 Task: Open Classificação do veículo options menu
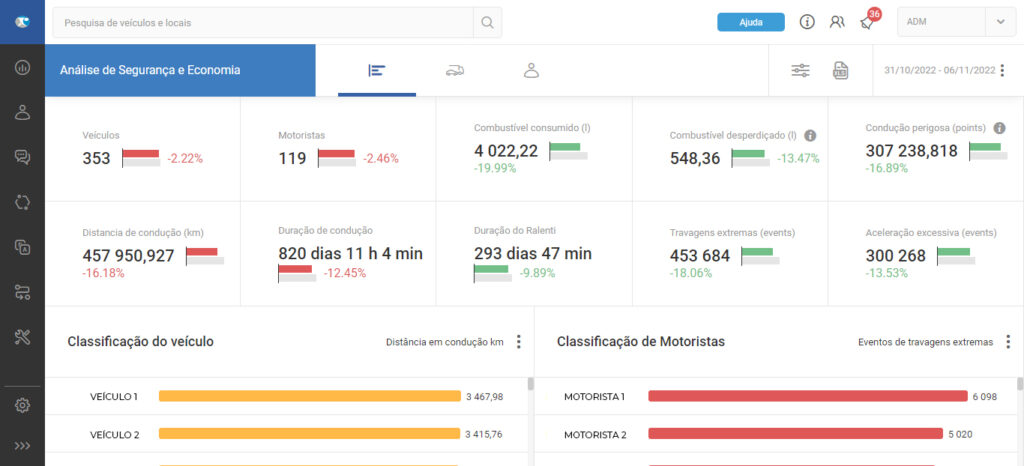click(x=519, y=341)
